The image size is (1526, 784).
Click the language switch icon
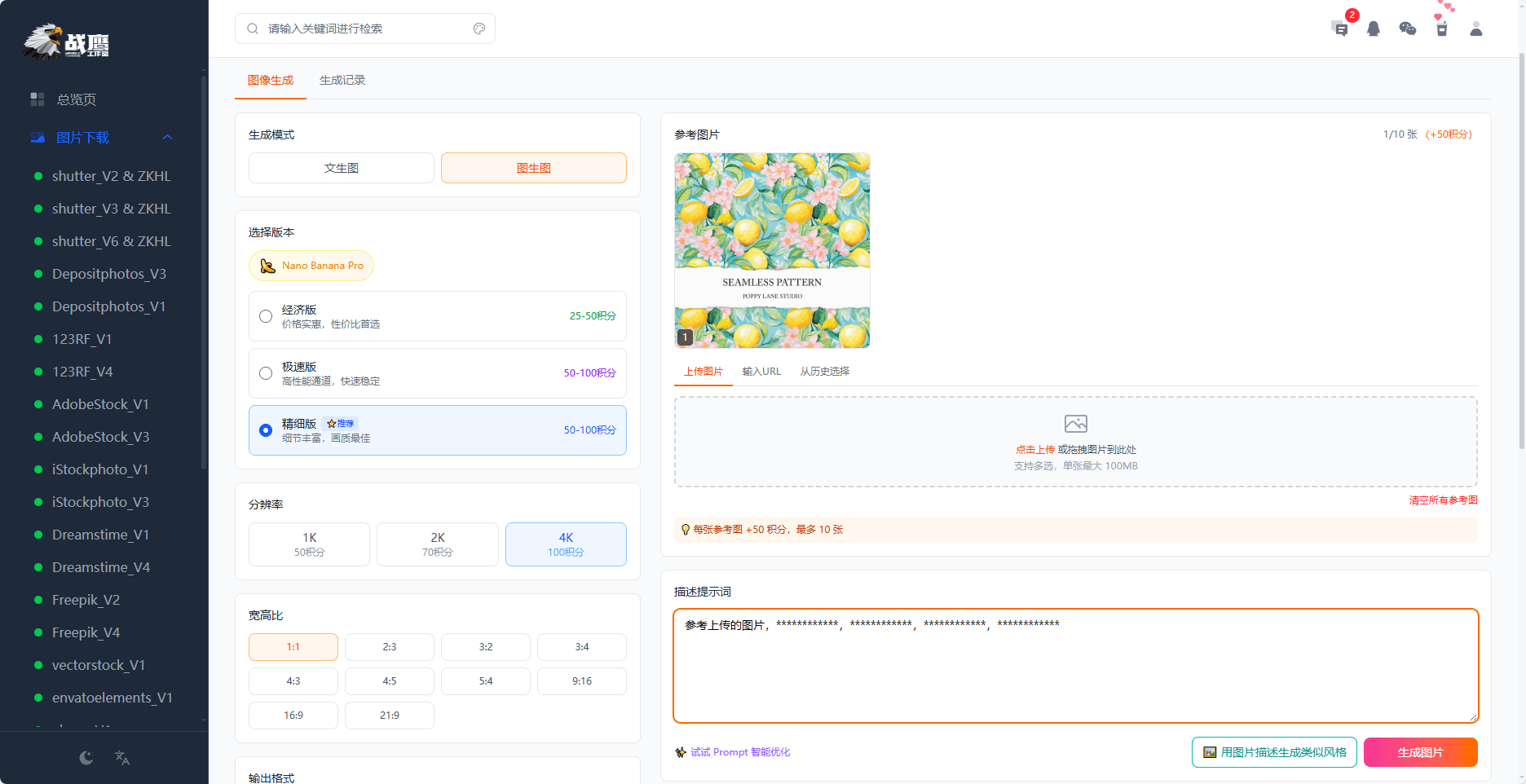(x=122, y=758)
